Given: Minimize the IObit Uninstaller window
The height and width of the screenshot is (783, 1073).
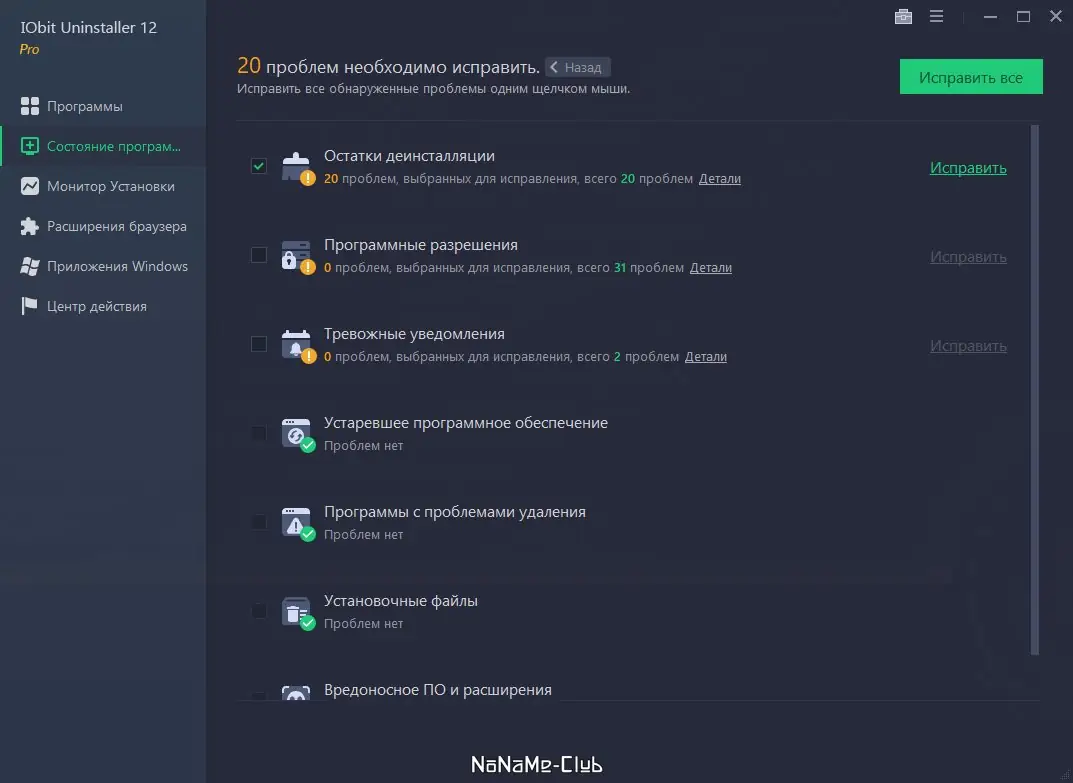Looking at the screenshot, I should tap(990, 16).
